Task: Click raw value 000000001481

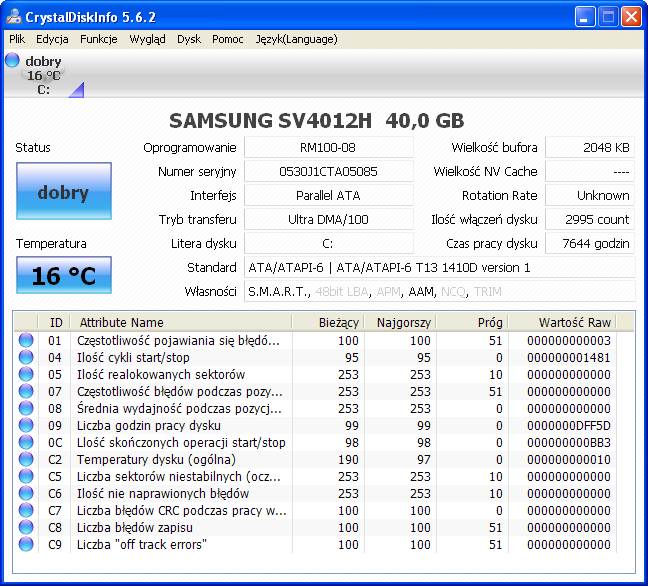Action: tap(569, 357)
